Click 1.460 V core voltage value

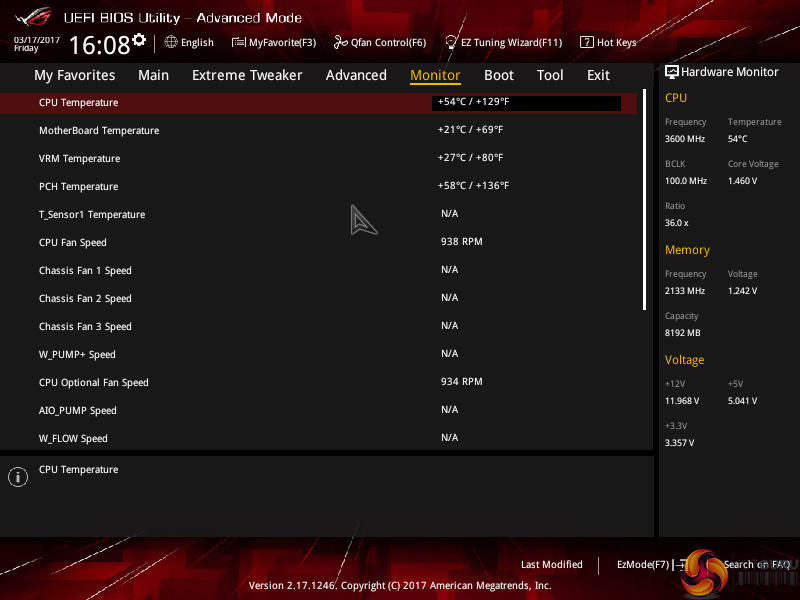click(742, 181)
